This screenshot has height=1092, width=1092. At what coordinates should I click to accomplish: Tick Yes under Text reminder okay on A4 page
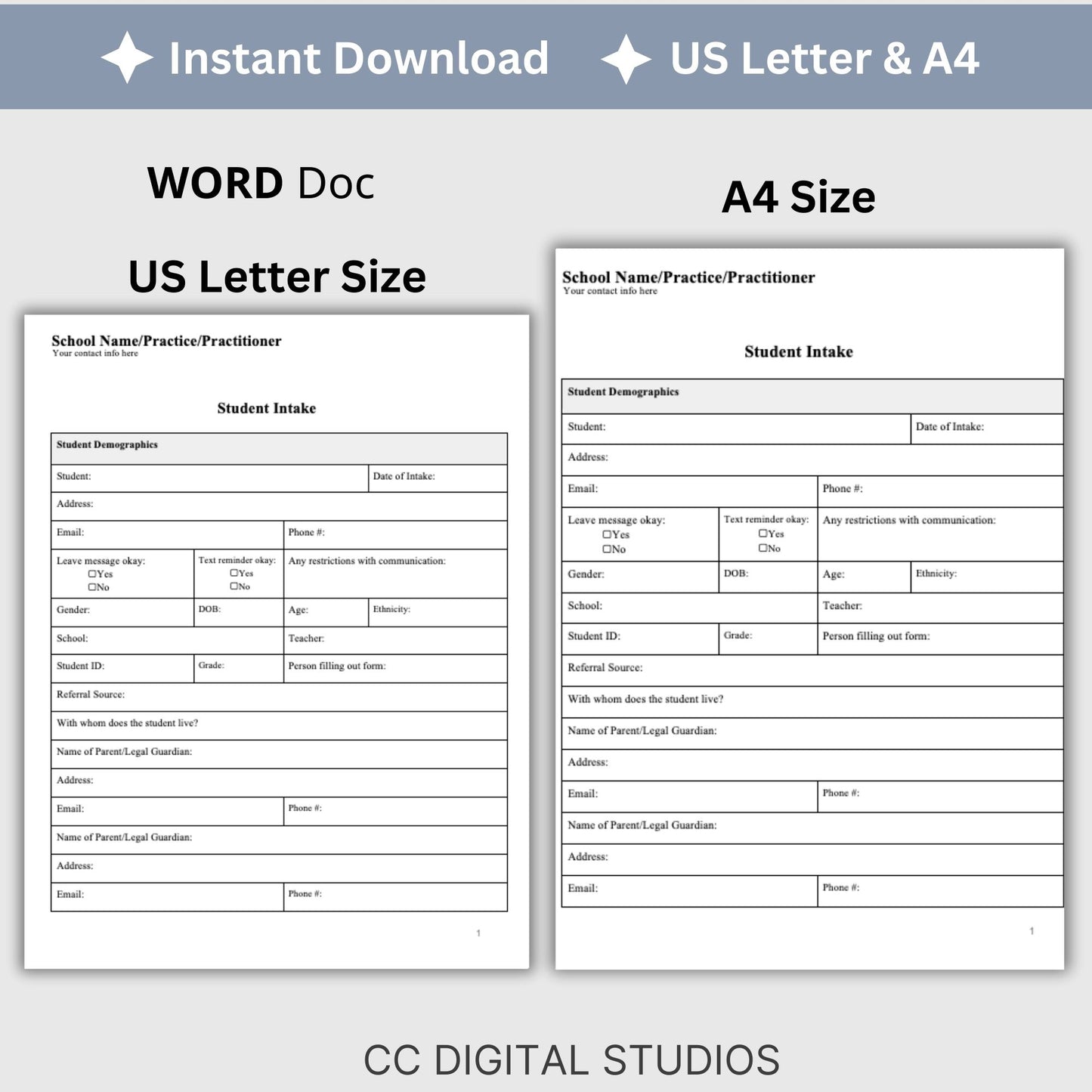coord(763,534)
